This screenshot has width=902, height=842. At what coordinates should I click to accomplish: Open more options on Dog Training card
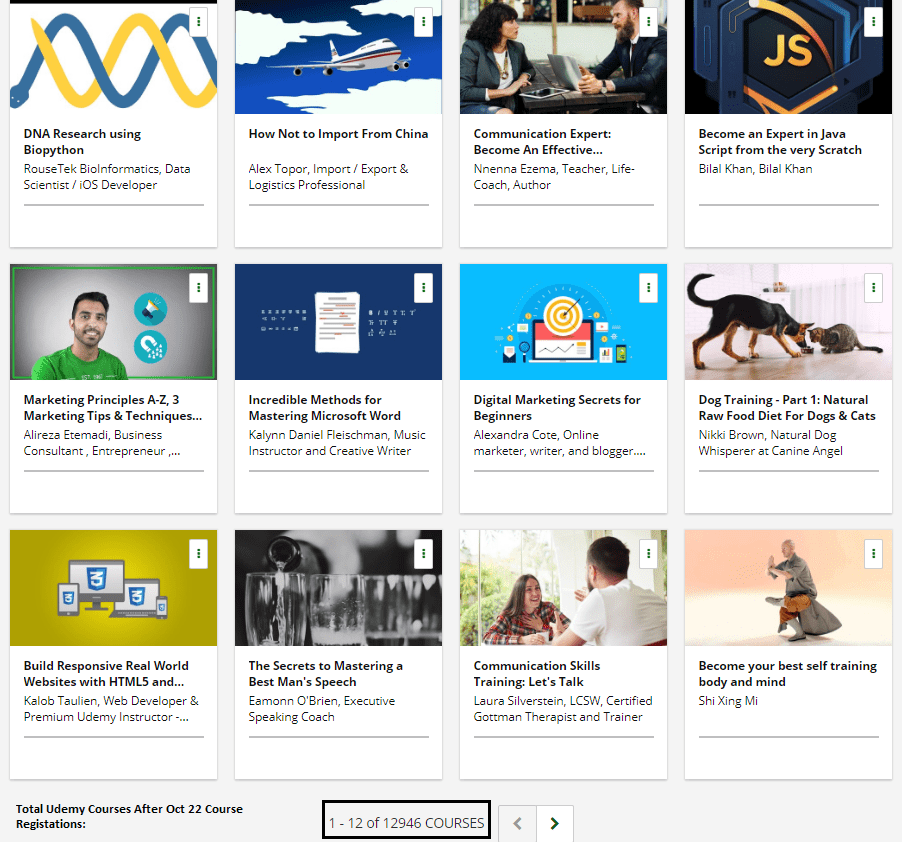coord(874,288)
